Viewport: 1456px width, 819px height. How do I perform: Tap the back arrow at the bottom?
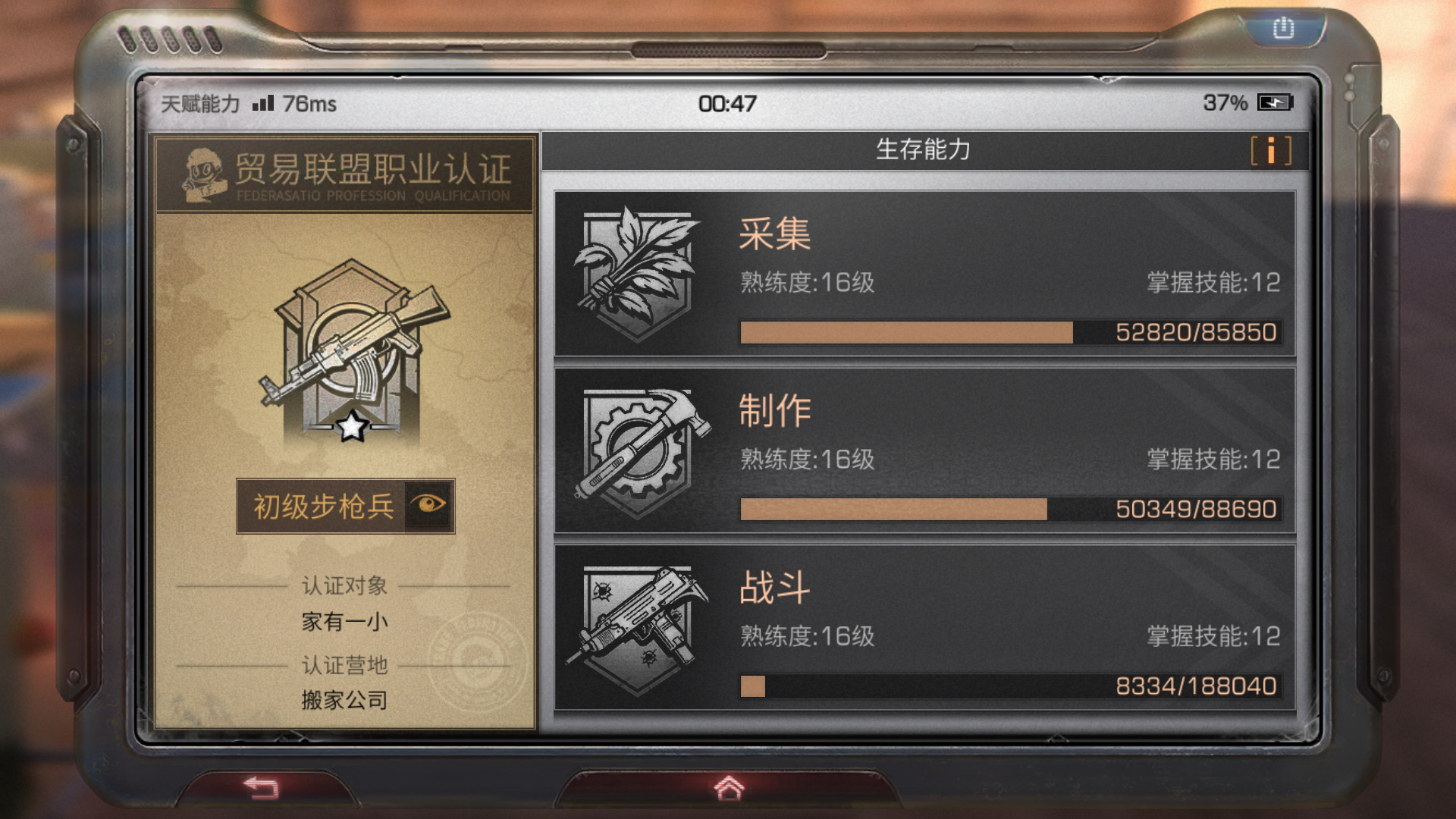coord(262,788)
